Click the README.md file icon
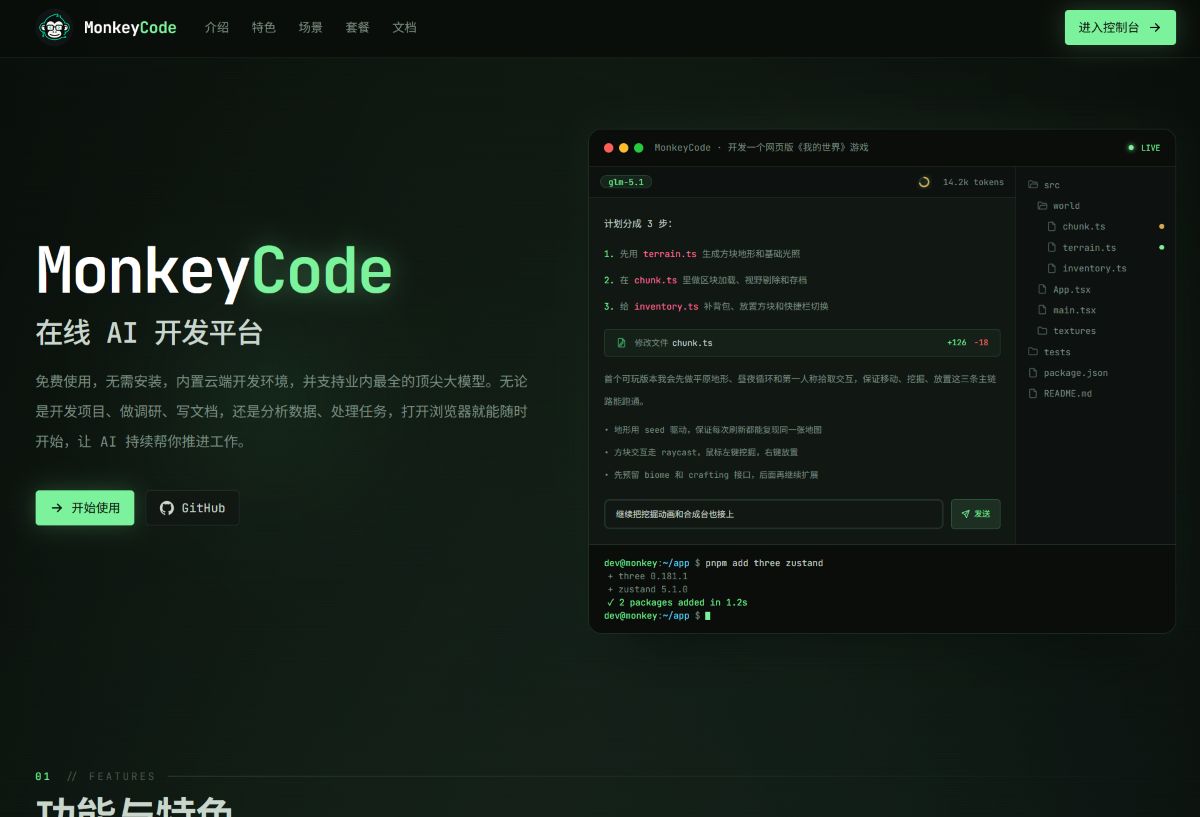This screenshot has width=1200, height=817. tap(1033, 394)
